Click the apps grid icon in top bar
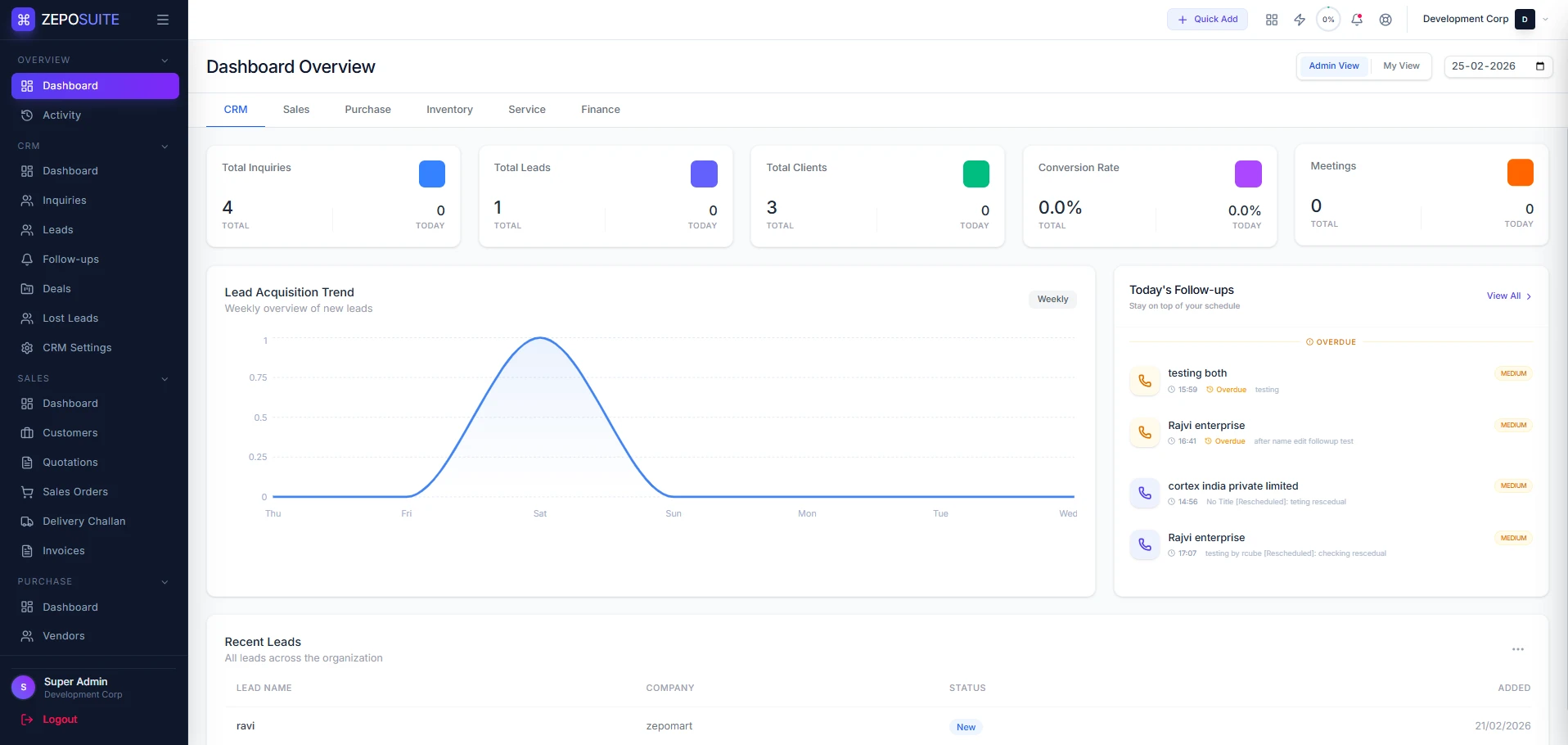Screen dimensions: 1568x745 click(1271, 19)
